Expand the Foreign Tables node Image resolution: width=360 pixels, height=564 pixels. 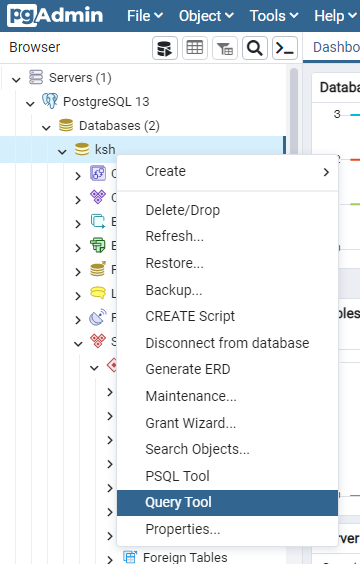coord(110,559)
